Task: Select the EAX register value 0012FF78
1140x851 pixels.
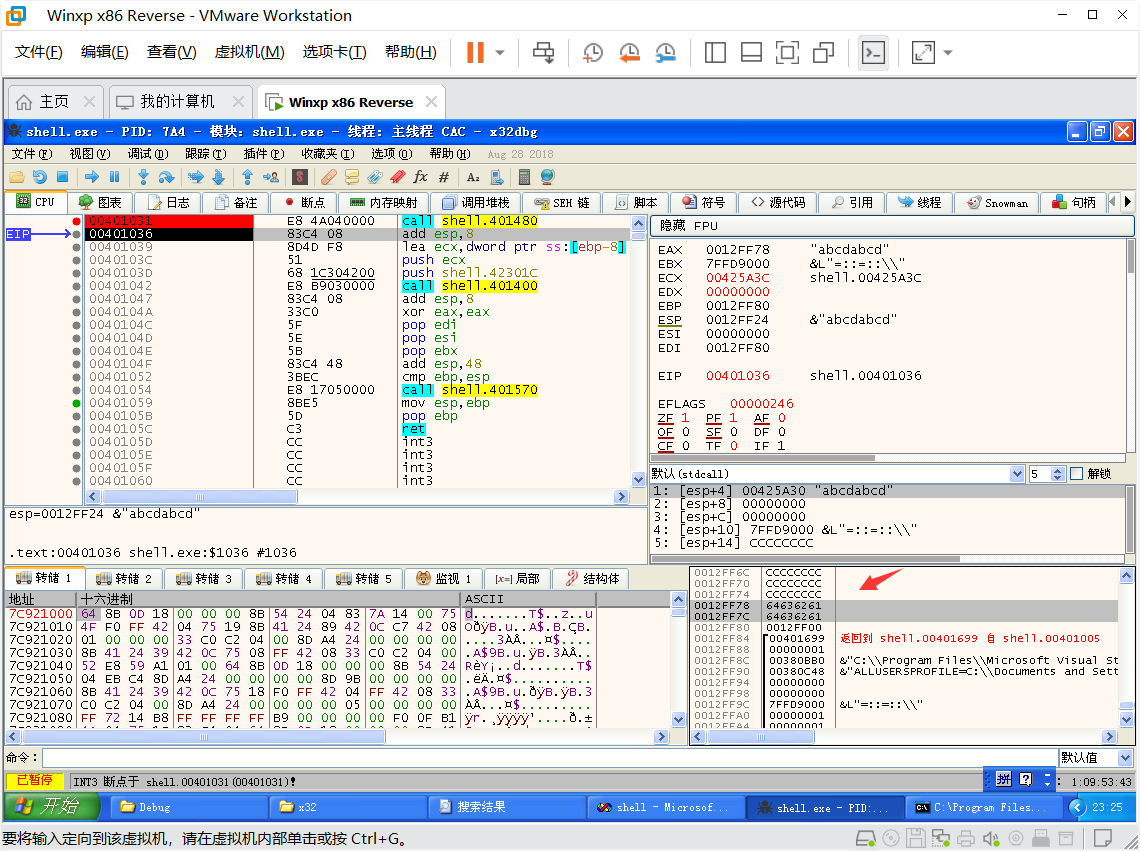Action: [737, 249]
